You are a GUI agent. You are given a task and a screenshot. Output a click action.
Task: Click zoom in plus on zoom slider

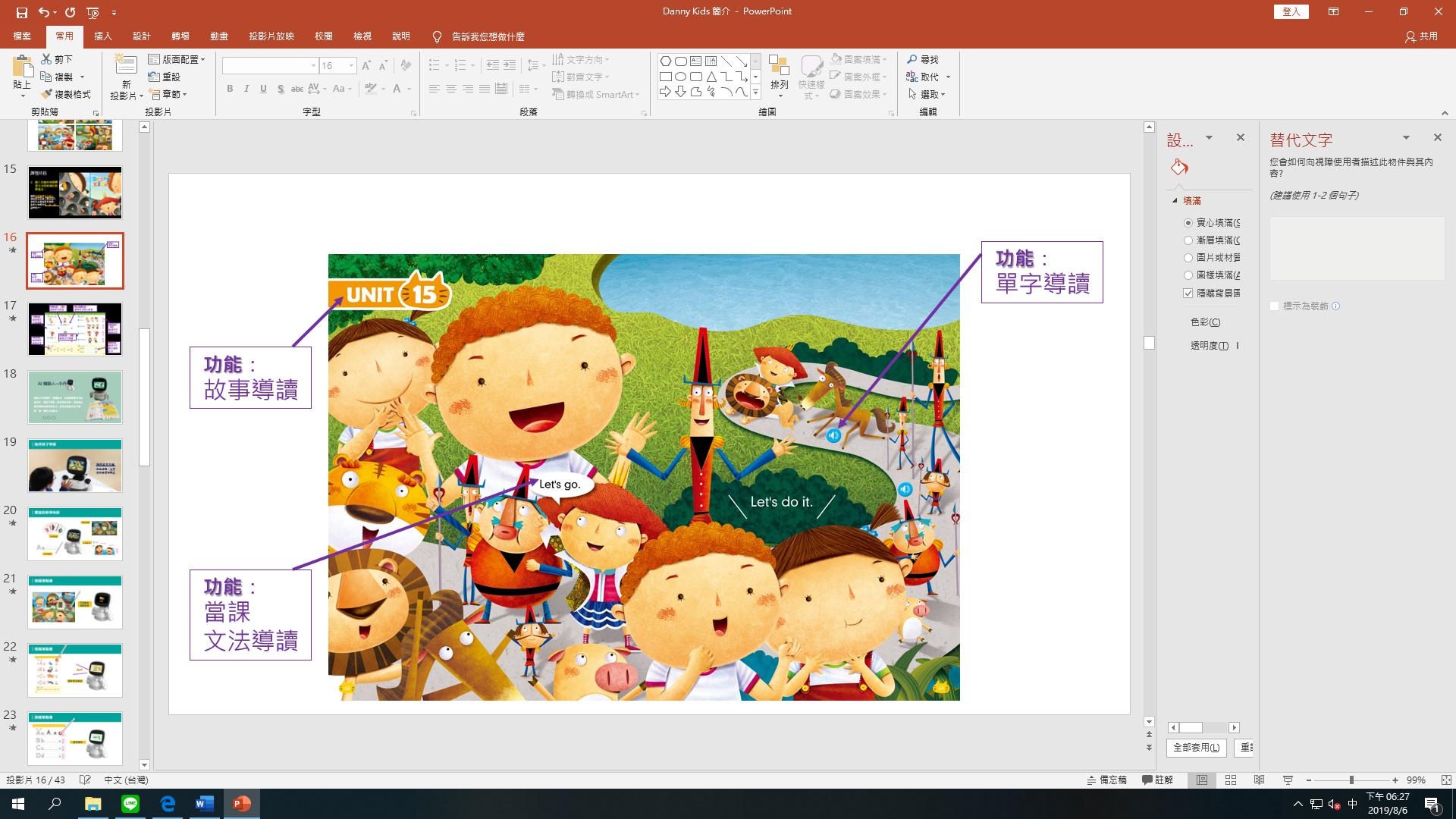[x=1395, y=780]
